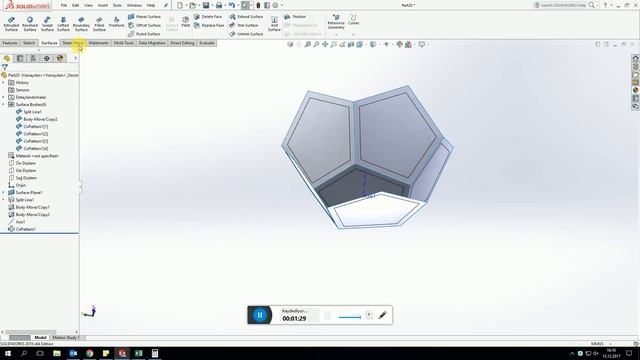640x360 pixels.
Task: Click the pencil annotate icon in recorder
Action: (x=382, y=315)
